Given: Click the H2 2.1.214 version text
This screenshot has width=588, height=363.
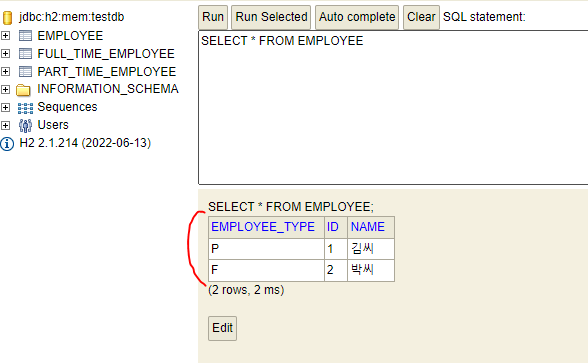Looking at the screenshot, I should (85, 143).
